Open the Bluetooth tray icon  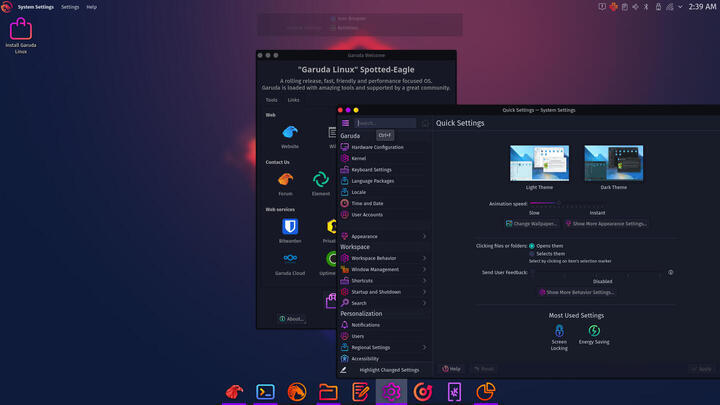[646, 7]
